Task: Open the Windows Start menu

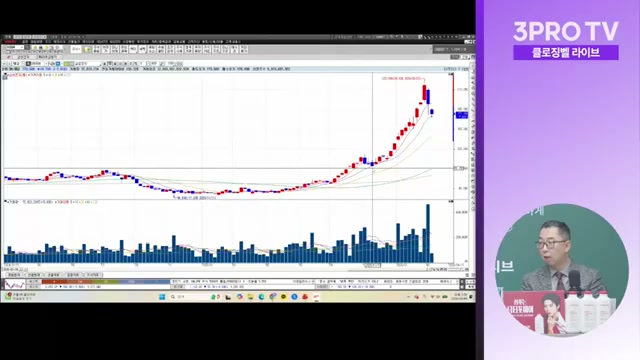Action: tap(162, 297)
